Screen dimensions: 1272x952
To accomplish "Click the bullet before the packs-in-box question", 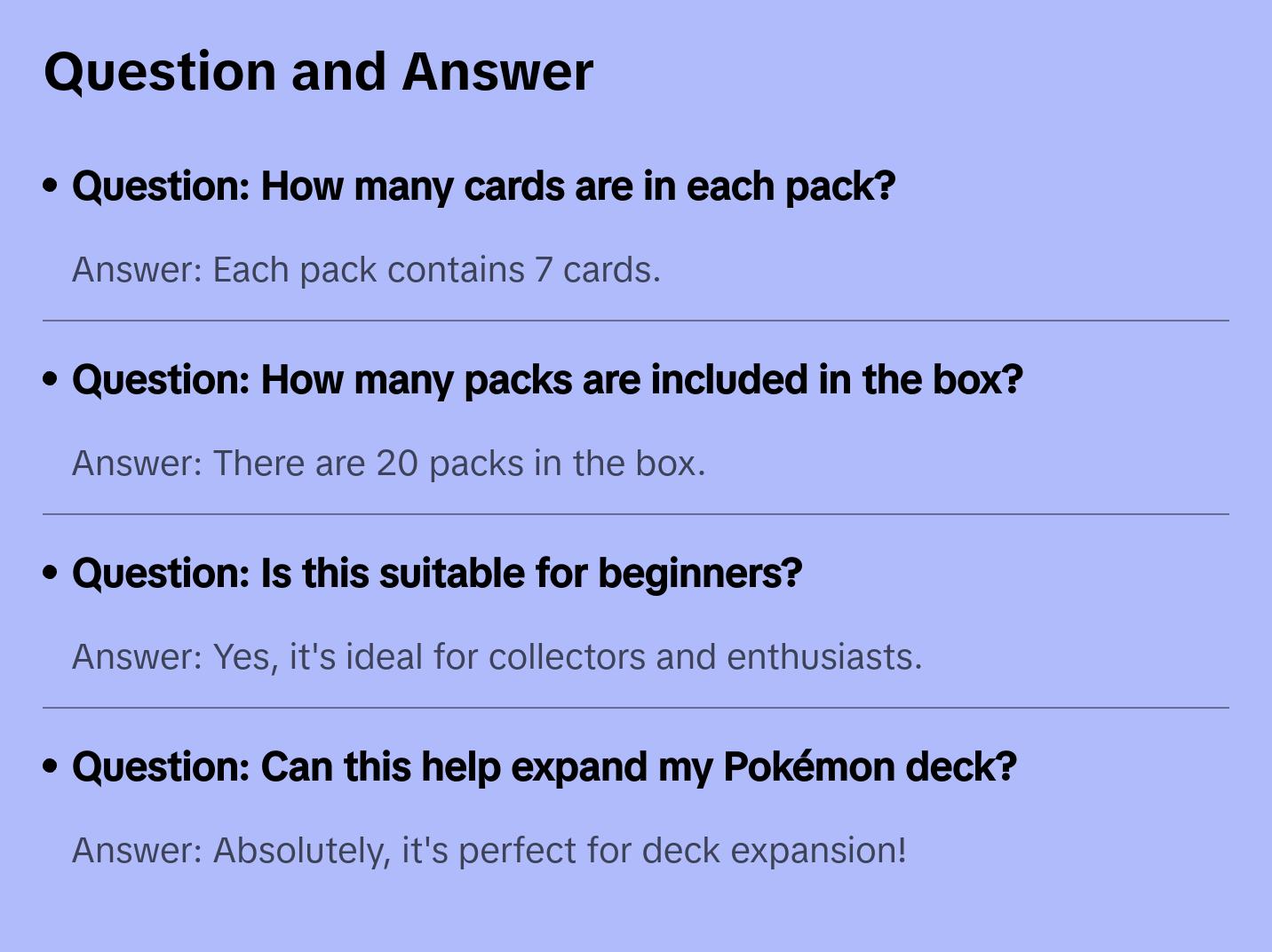I will point(51,379).
